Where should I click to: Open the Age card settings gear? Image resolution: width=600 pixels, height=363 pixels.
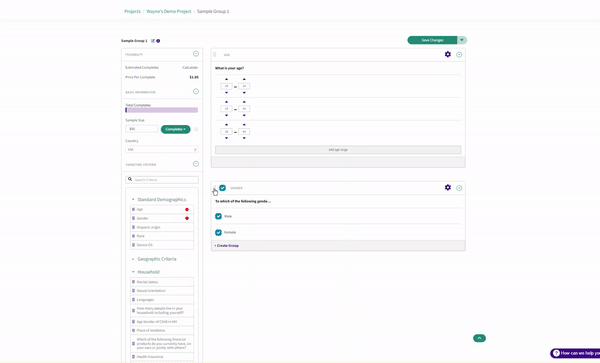[x=448, y=54]
